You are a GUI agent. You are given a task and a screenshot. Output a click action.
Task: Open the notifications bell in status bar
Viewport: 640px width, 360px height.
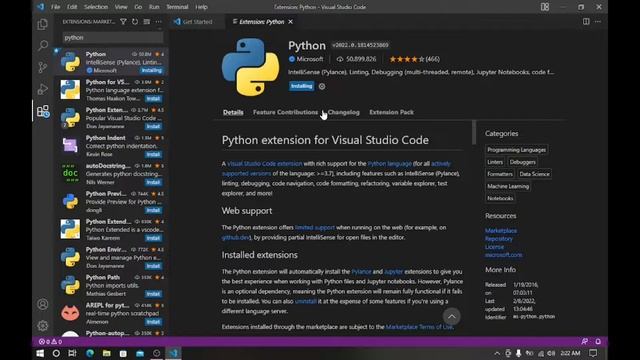click(x=598, y=341)
